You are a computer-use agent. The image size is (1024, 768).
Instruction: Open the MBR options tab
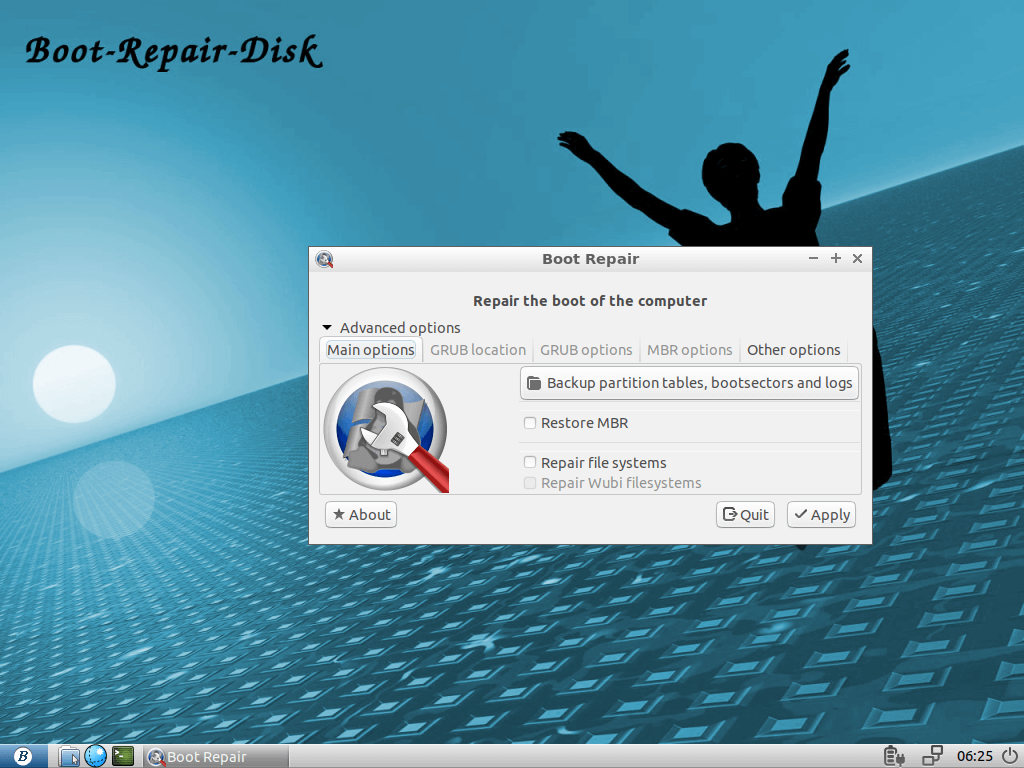click(690, 350)
